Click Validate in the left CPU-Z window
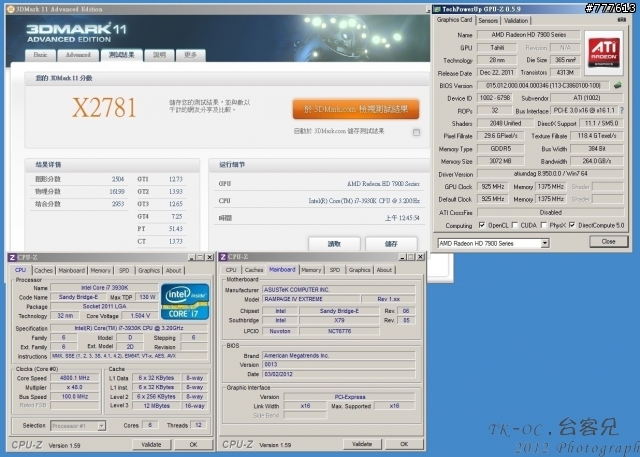The width and height of the screenshot is (640, 457). tap(151, 445)
